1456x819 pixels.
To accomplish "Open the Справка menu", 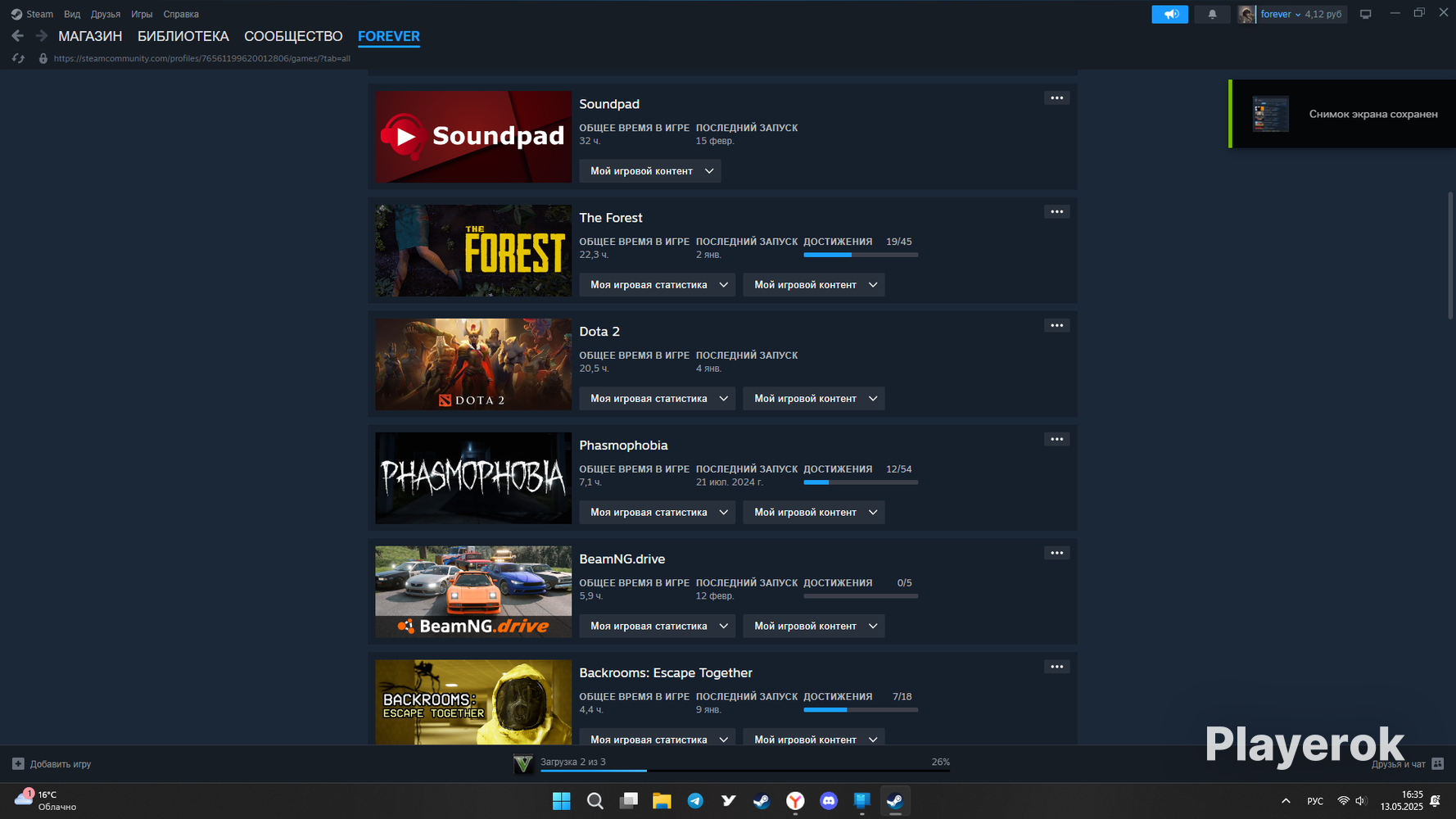I will [x=181, y=14].
